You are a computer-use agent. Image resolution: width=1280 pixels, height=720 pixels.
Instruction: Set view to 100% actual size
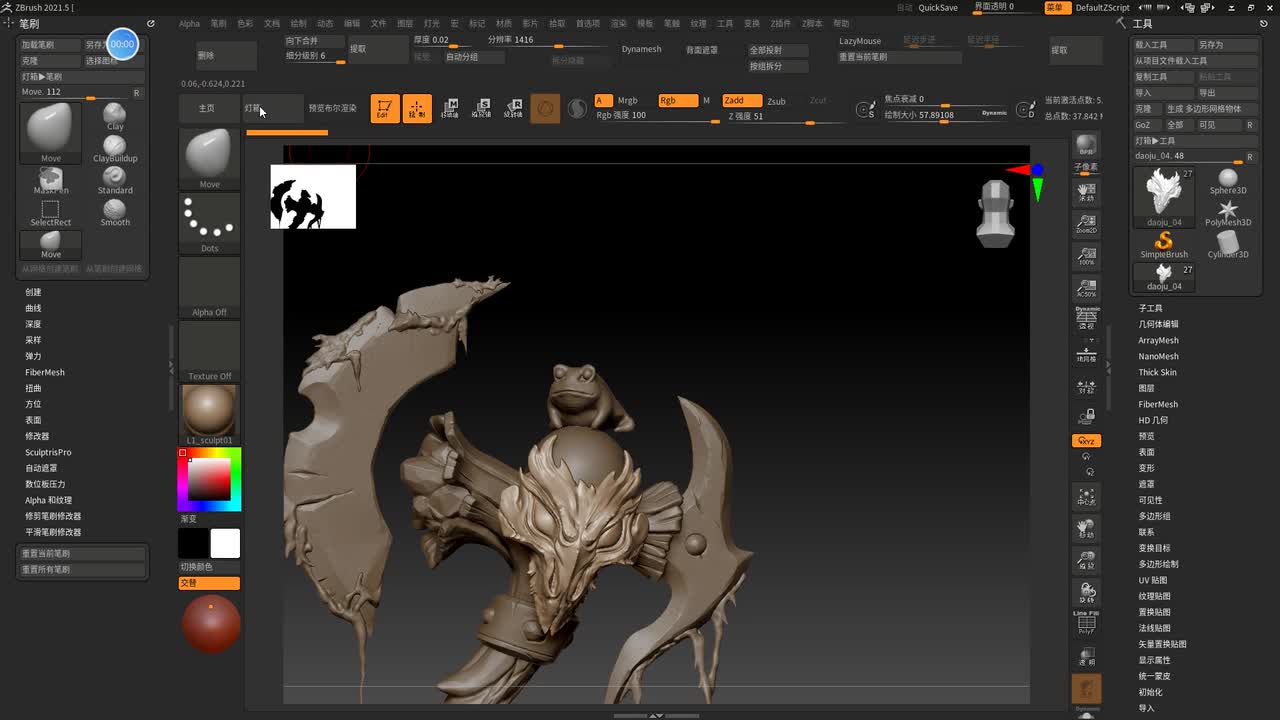[1086, 256]
